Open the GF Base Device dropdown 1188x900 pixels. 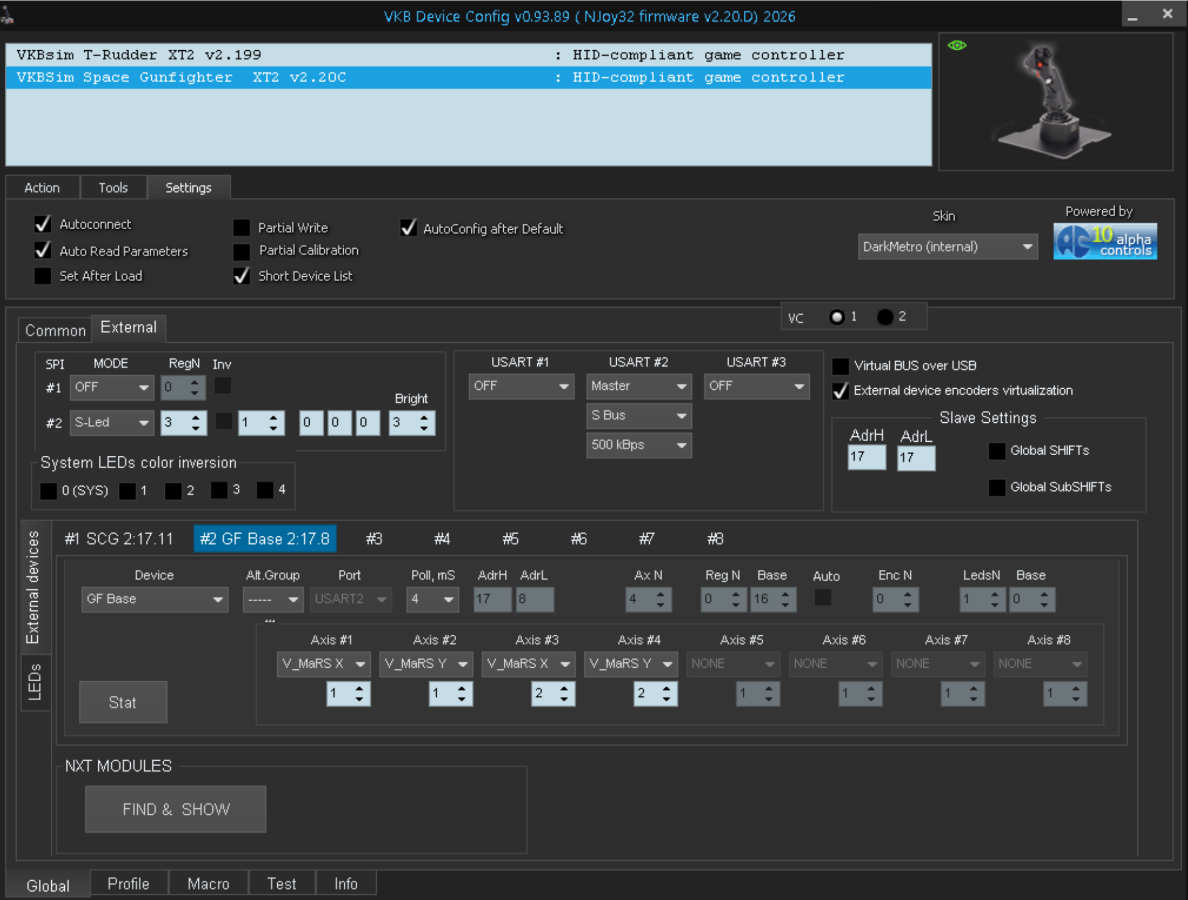point(155,599)
